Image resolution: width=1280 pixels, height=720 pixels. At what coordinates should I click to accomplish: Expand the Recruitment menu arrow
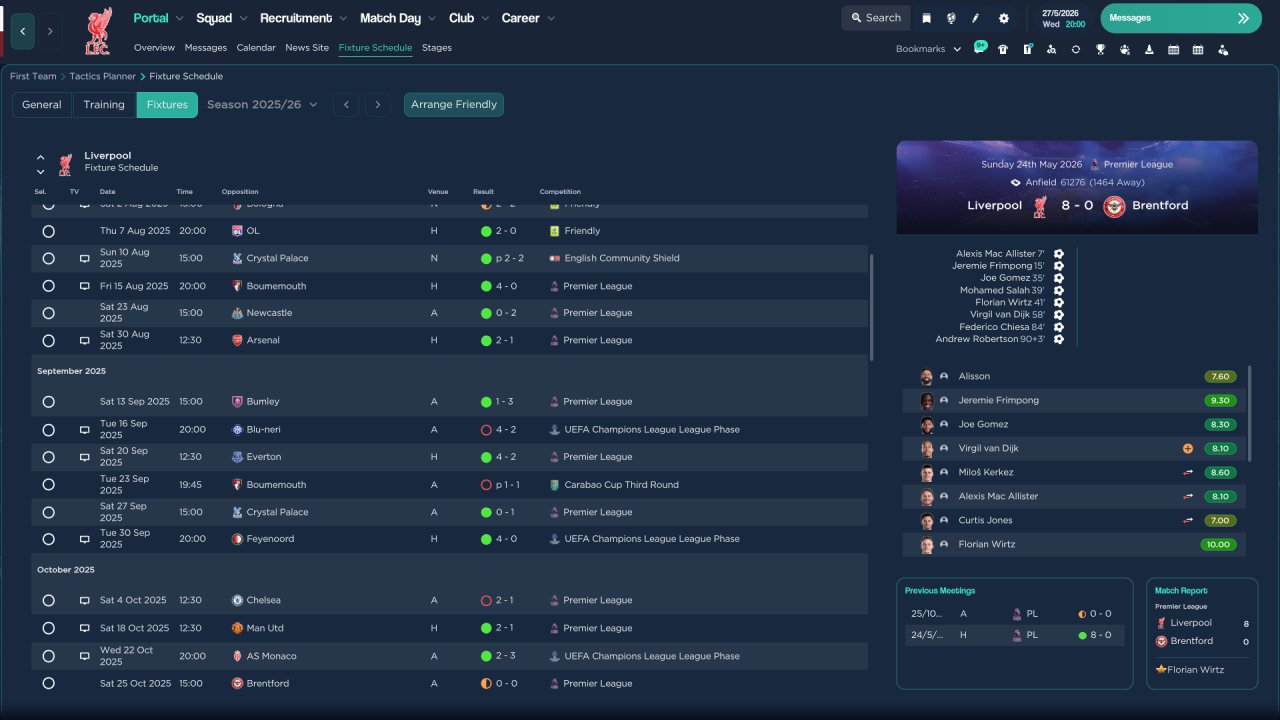(x=343, y=19)
